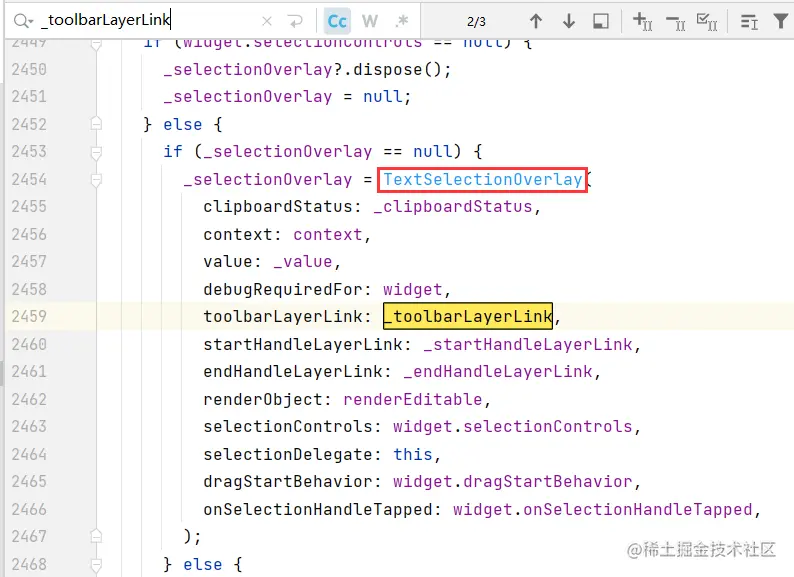
Task: Click _value on line 2457
Action: pos(303,262)
